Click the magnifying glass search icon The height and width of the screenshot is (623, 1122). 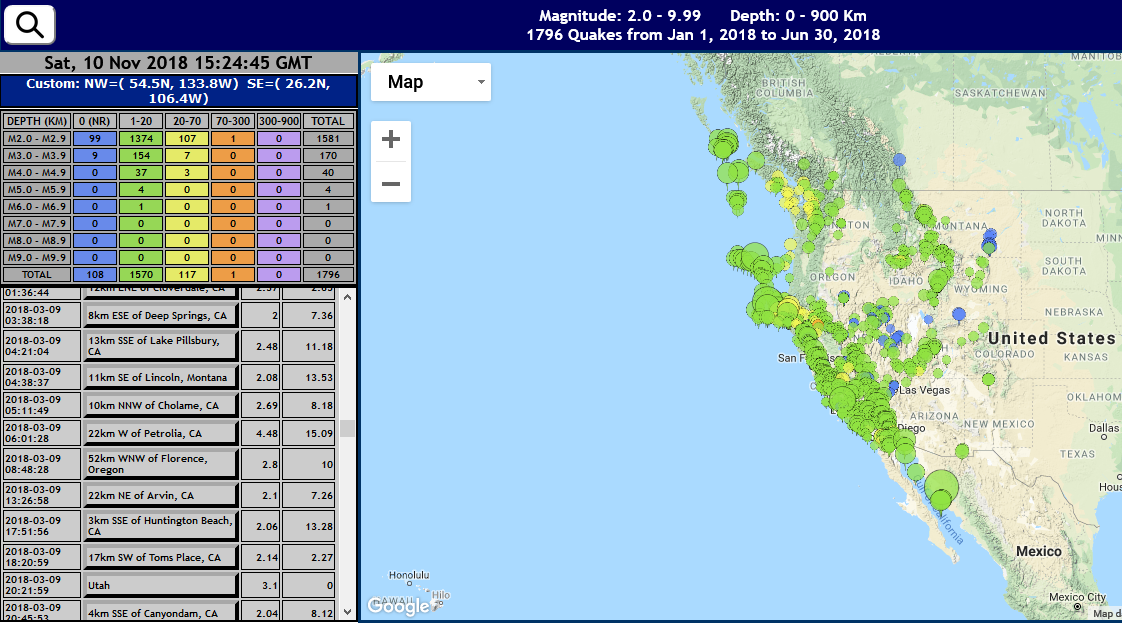[x=30, y=25]
